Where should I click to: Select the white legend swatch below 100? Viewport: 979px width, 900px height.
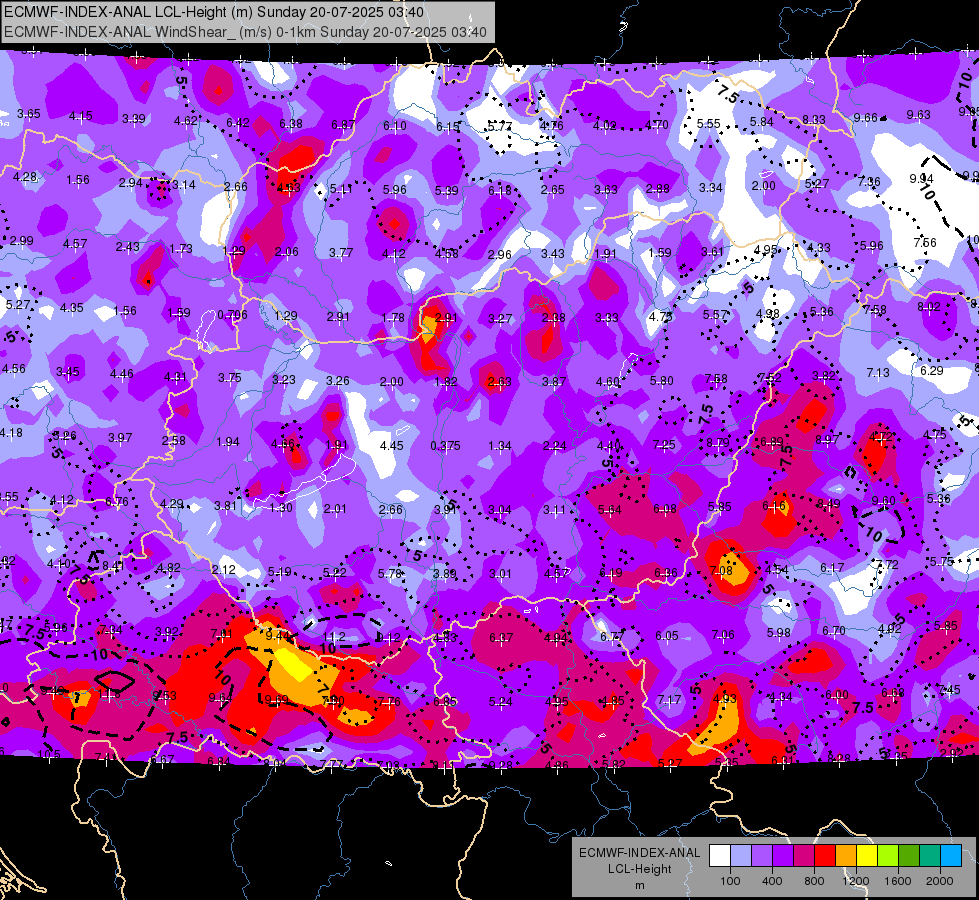(720, 856)
